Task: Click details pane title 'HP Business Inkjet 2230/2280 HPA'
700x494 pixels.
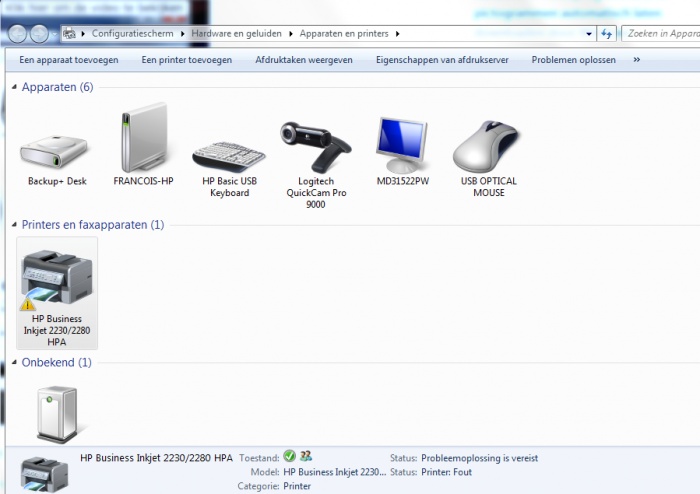Action: 156,458
